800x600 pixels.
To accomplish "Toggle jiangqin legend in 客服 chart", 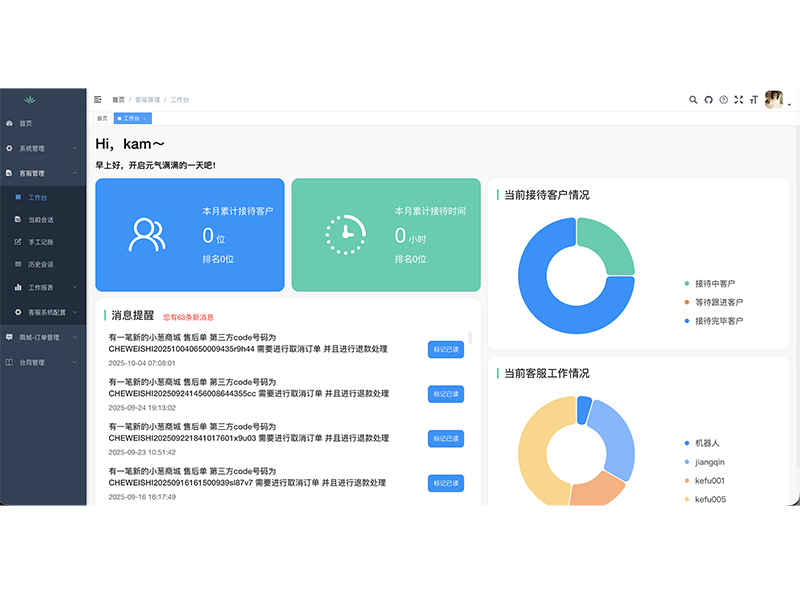I will tap(709, 462).
